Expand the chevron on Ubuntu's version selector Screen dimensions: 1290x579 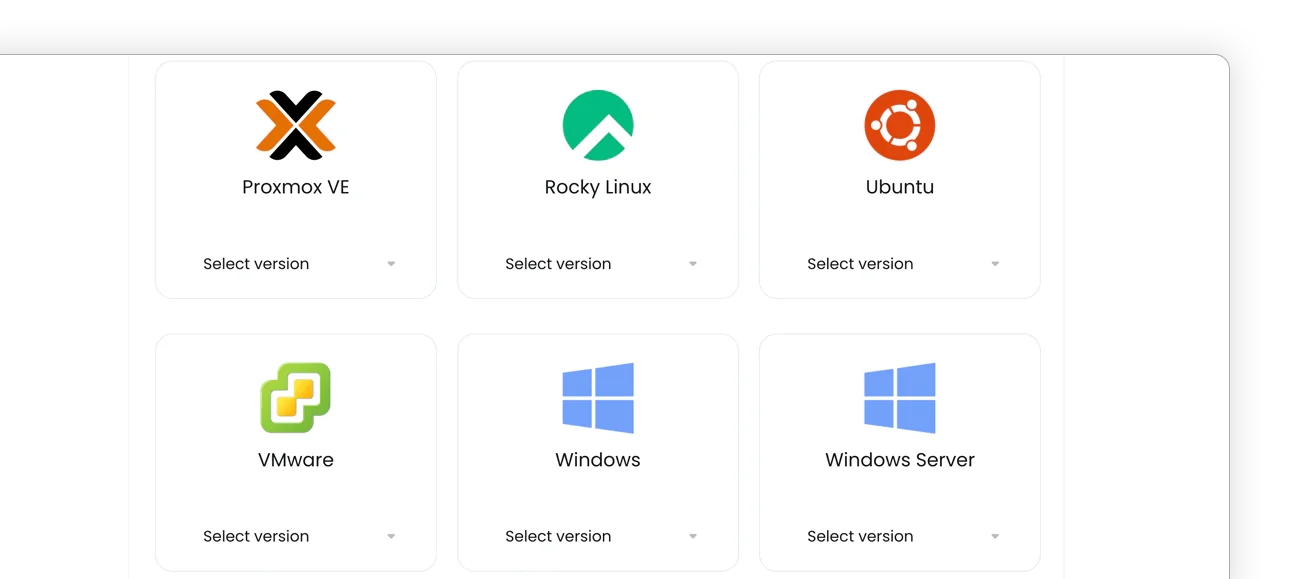(x=994, y=263)
